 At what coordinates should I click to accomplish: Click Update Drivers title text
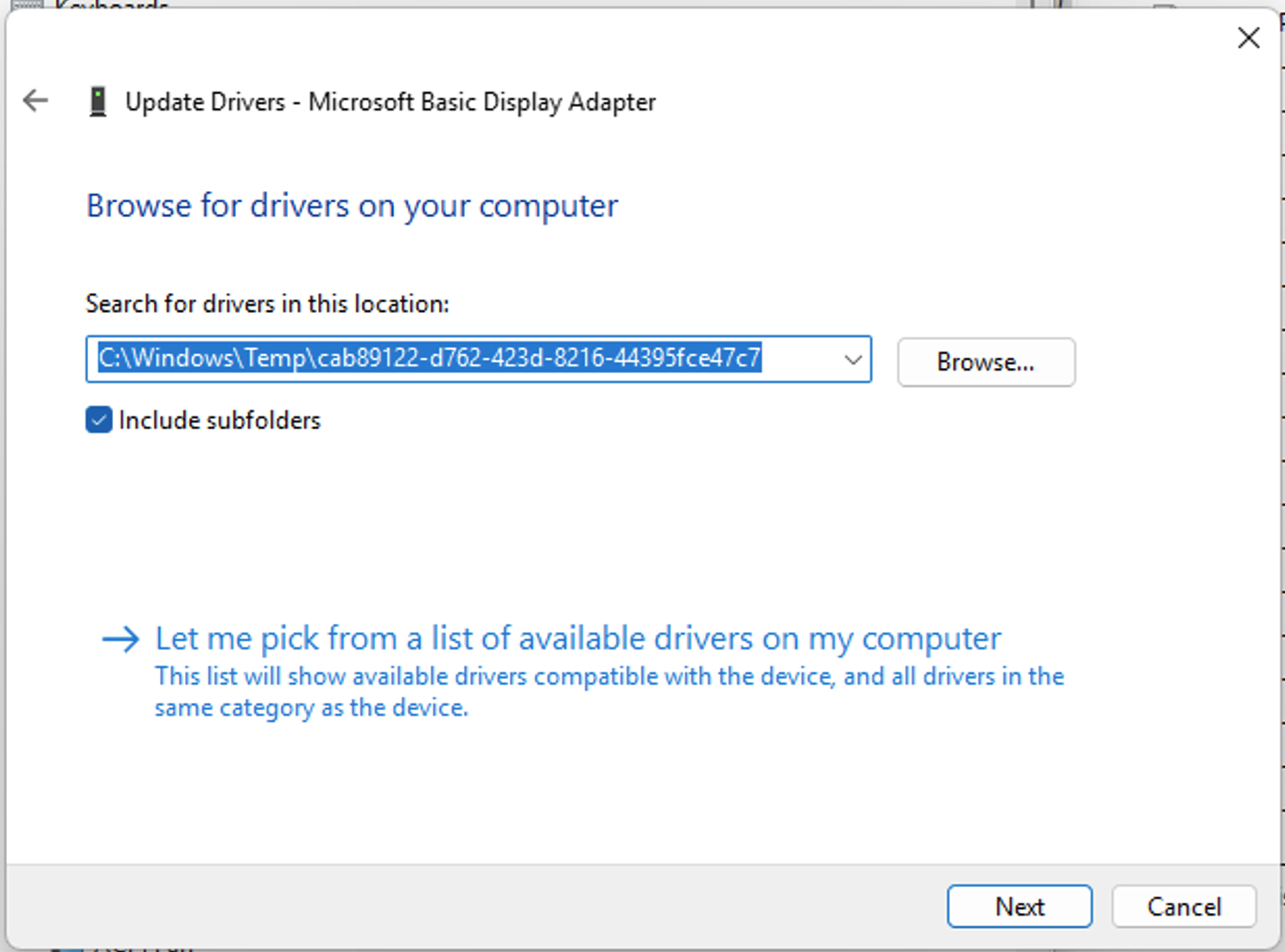(391, 101)
